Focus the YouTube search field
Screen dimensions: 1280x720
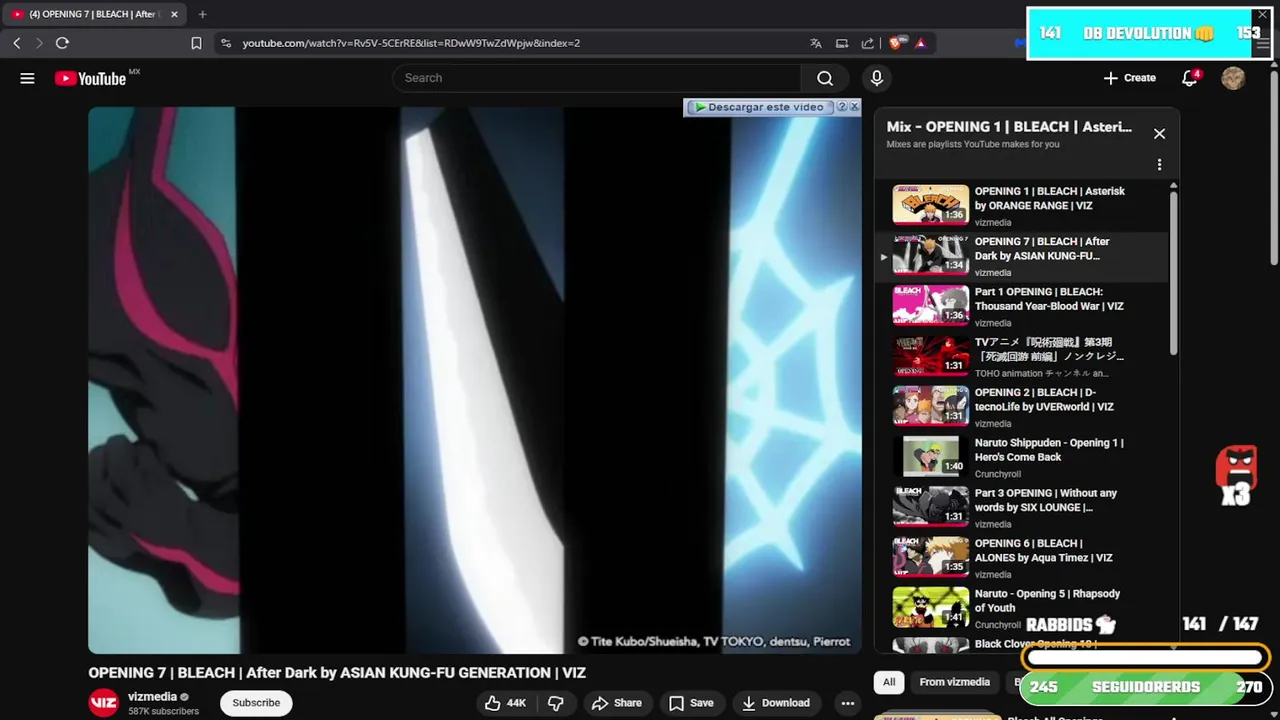click(597, 78)
